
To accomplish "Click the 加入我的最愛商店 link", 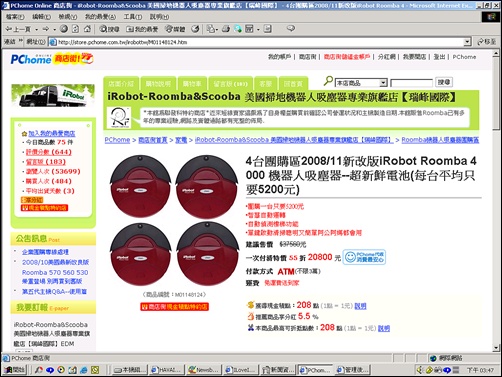I will pos(52,133).
